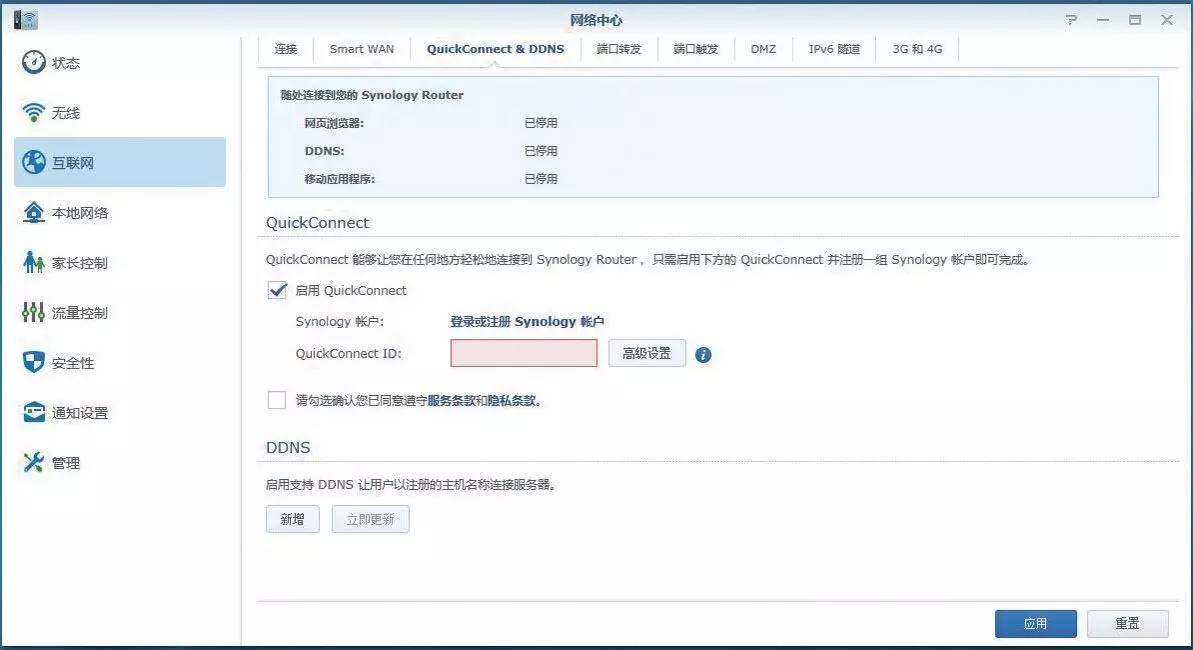Open the 流量控制 traffic control section
This screenshot has height=650, width=1193.
click(x=119, y=312)
